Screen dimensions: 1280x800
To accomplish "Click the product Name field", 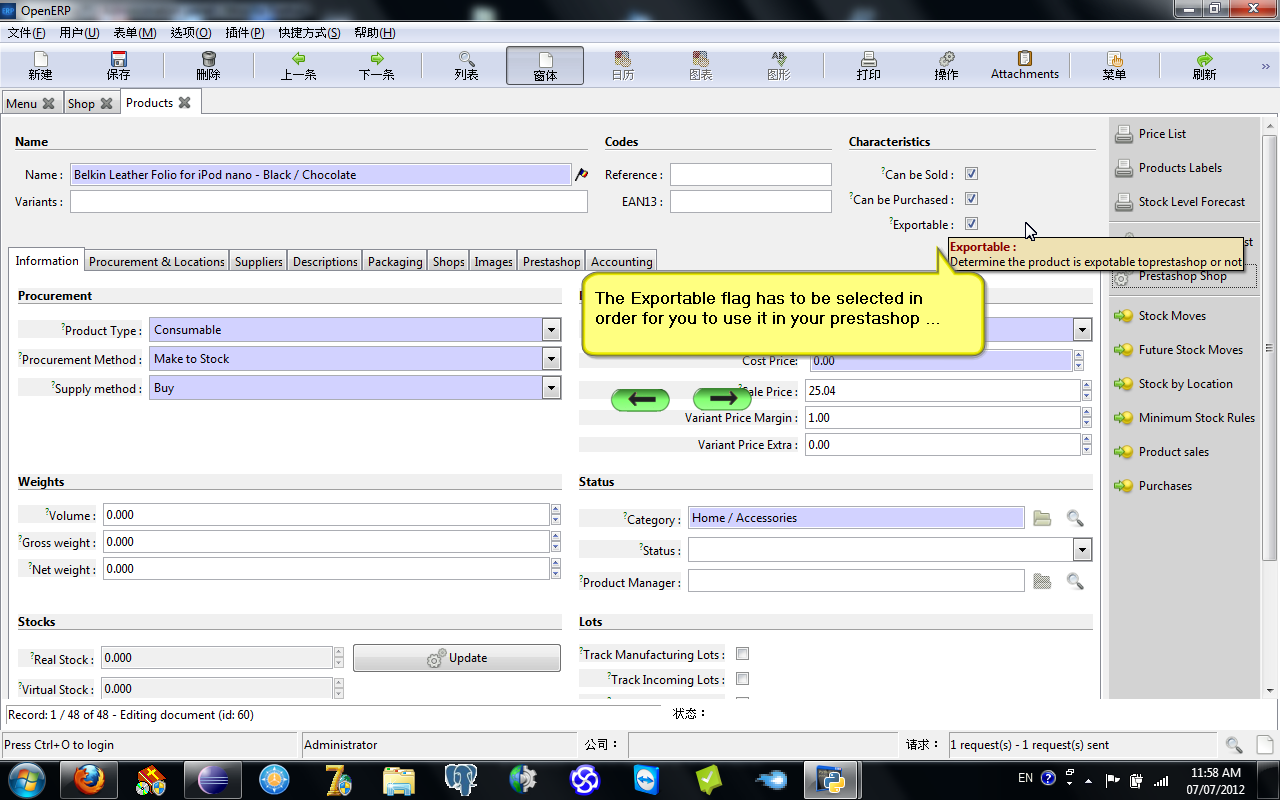I will (x=320, y=174).
